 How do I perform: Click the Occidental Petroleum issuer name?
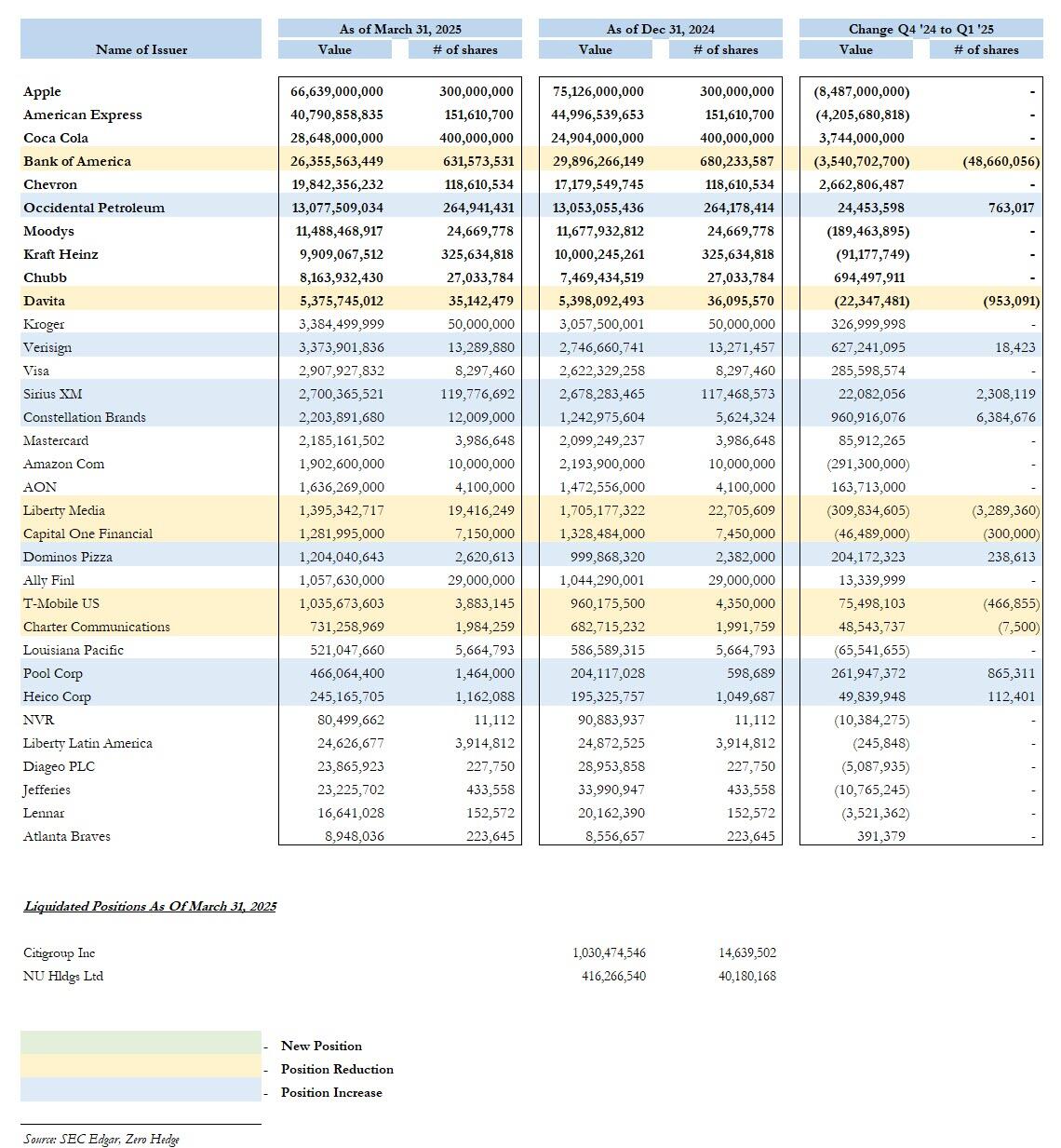pos(94,208)
